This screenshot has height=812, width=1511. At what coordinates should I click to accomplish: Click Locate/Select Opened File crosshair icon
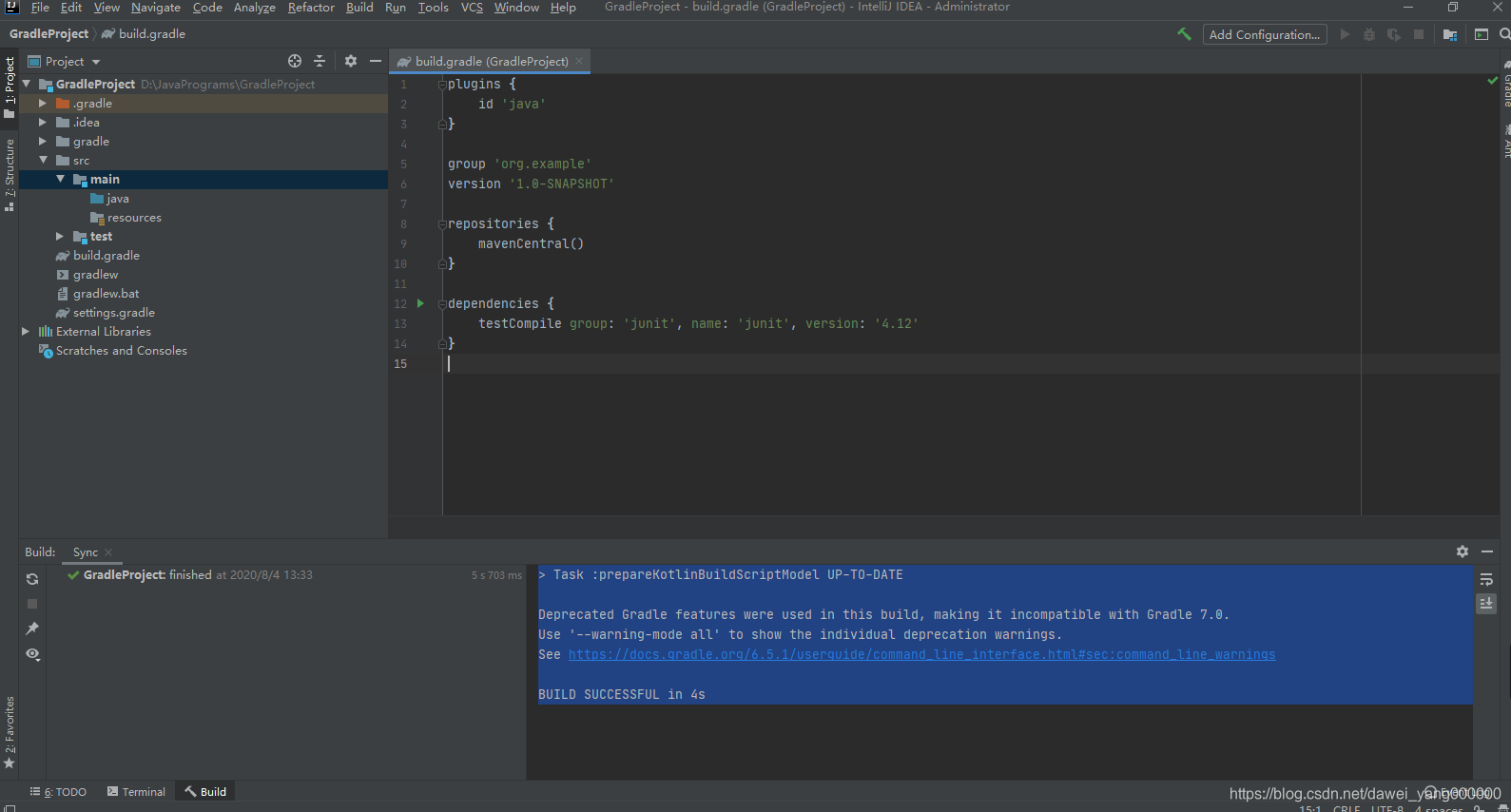point(295,61)
